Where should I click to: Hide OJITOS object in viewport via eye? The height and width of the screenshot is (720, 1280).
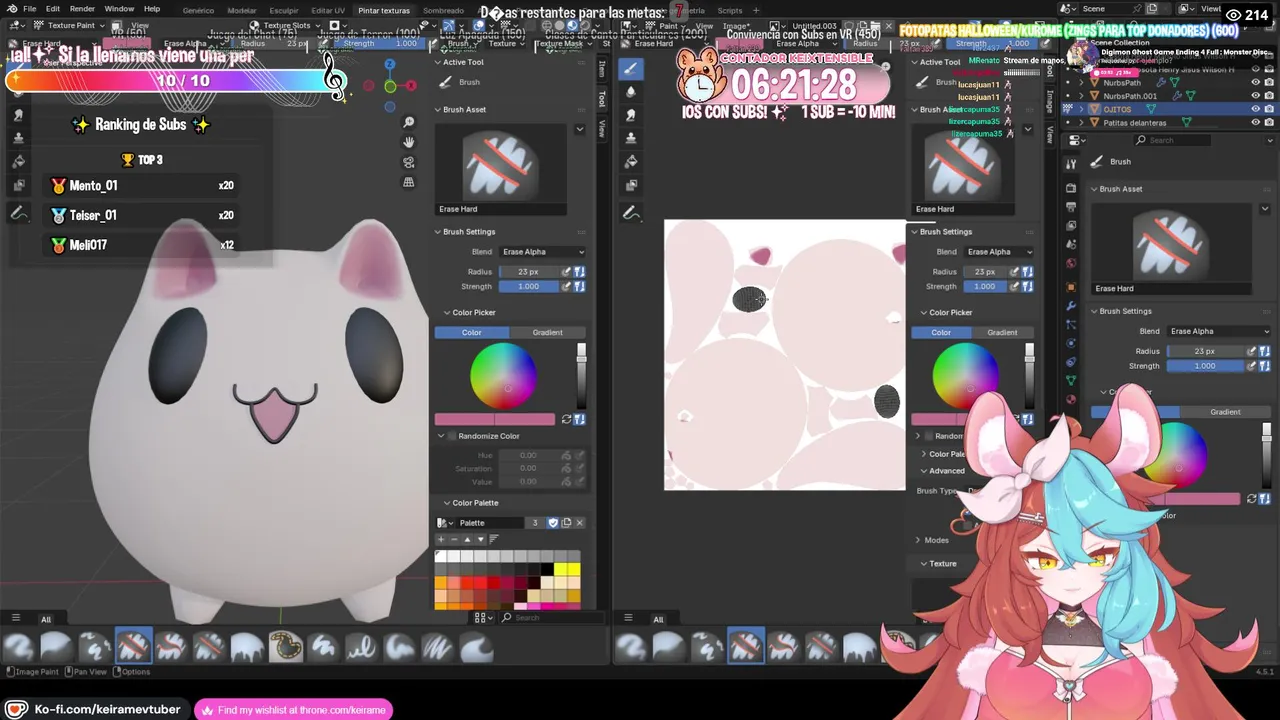[x=1256, y=109]
